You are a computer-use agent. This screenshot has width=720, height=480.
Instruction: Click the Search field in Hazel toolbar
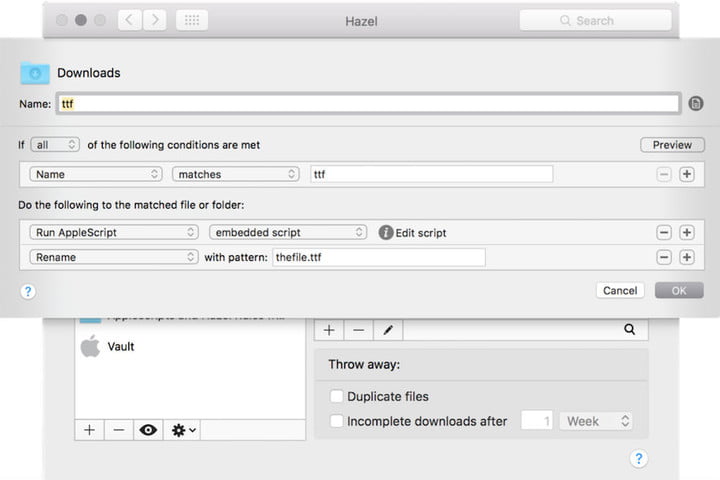(596, 21)
